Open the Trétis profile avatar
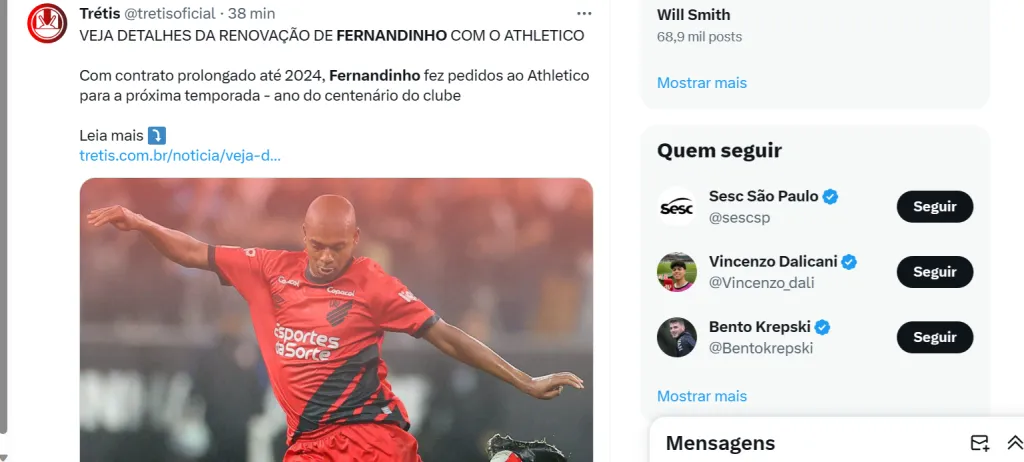This screenshot has width=1024, height=462. (x=47, y=23)
